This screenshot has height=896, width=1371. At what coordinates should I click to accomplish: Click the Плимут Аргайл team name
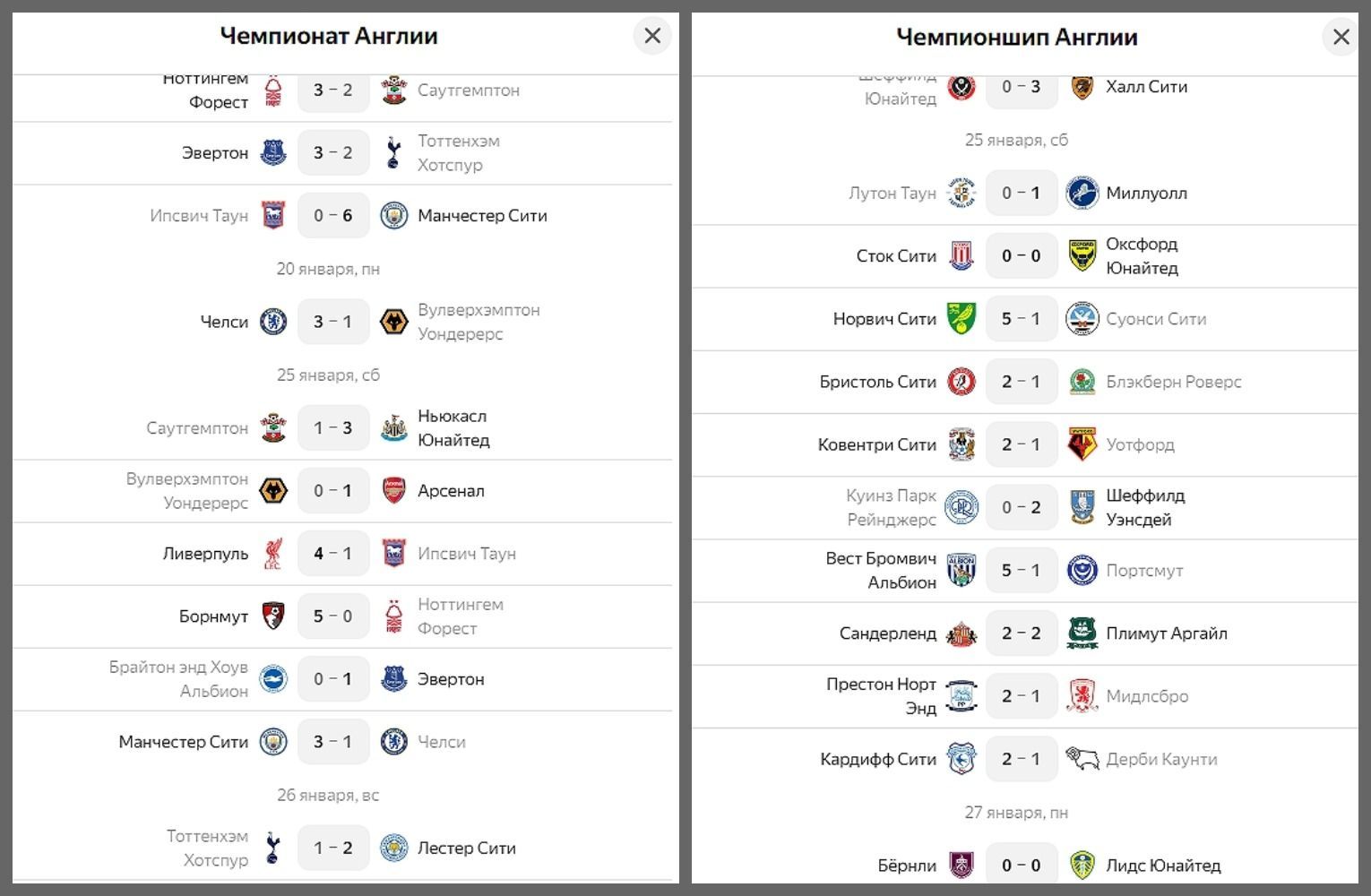click(x=1167, y=633)
